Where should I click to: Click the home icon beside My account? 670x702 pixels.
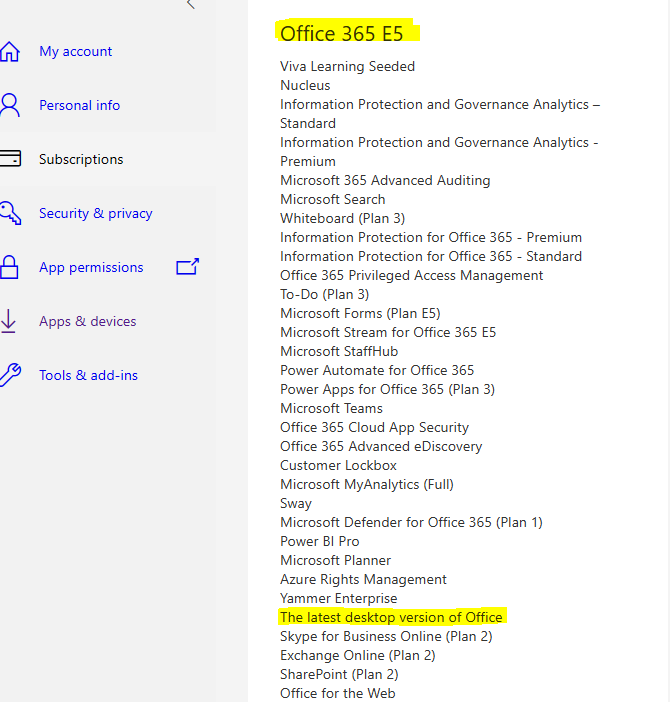click(9, 51)
